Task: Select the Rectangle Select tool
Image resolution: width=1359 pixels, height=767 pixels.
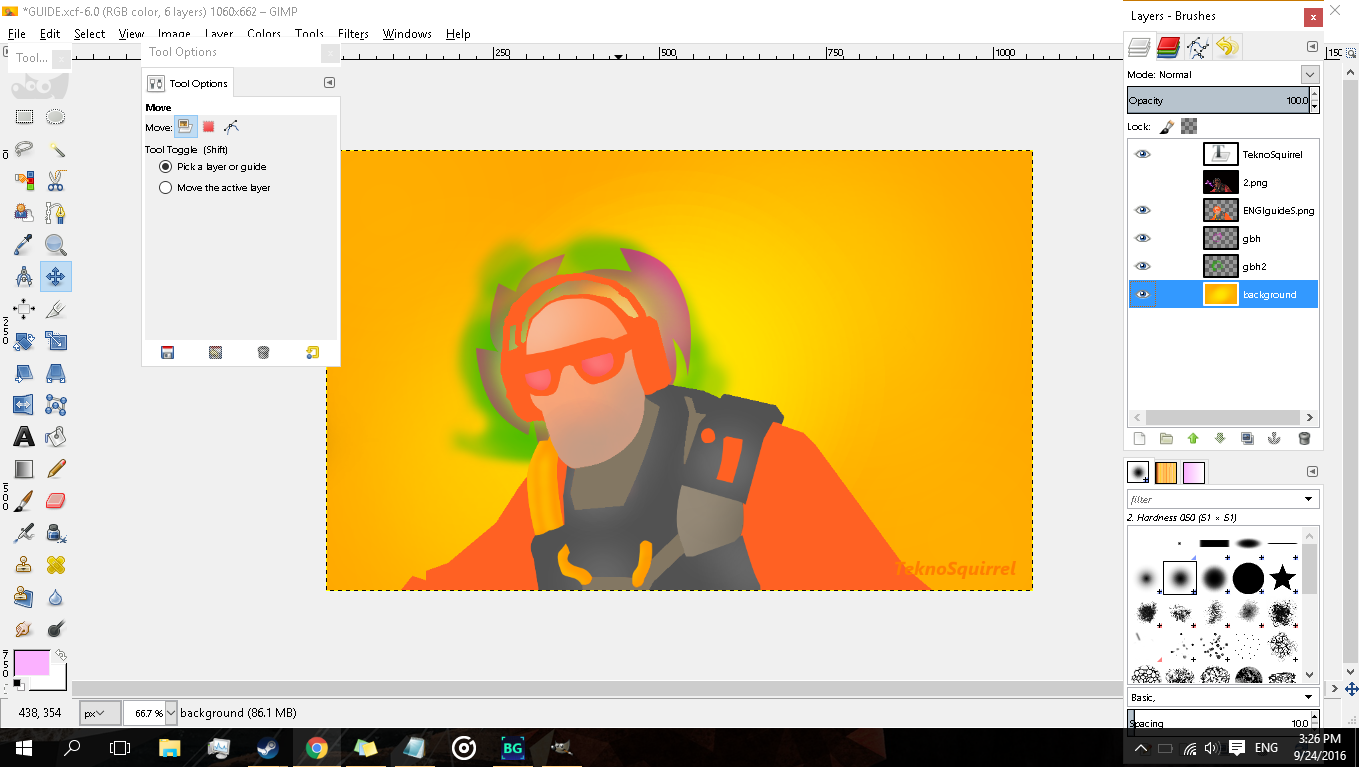Action: (24, 117)
